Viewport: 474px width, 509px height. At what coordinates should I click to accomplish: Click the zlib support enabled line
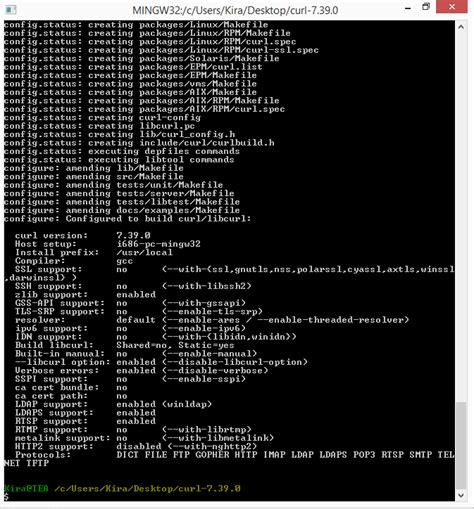click(x=85, y=295)
